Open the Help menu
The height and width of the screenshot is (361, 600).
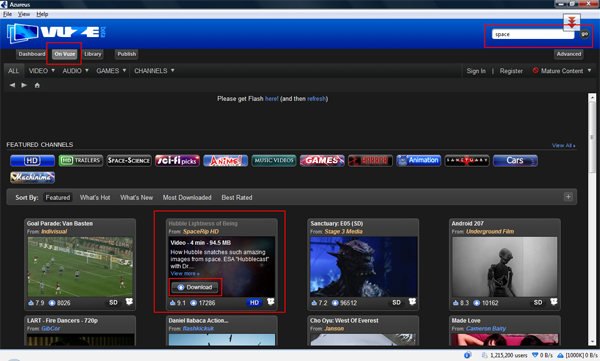pyautogui.click(x=42, y=14)
